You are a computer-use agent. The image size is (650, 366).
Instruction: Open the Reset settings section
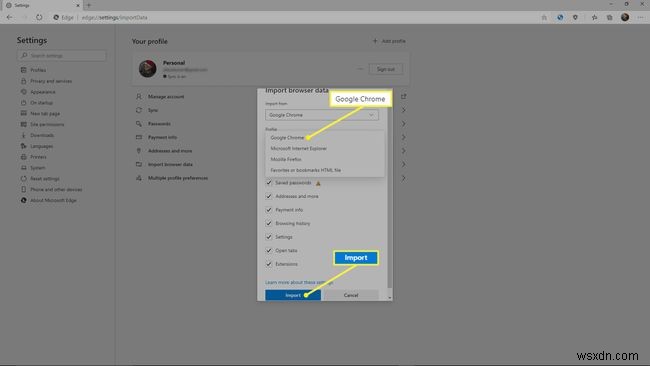[x=44, y=178]
